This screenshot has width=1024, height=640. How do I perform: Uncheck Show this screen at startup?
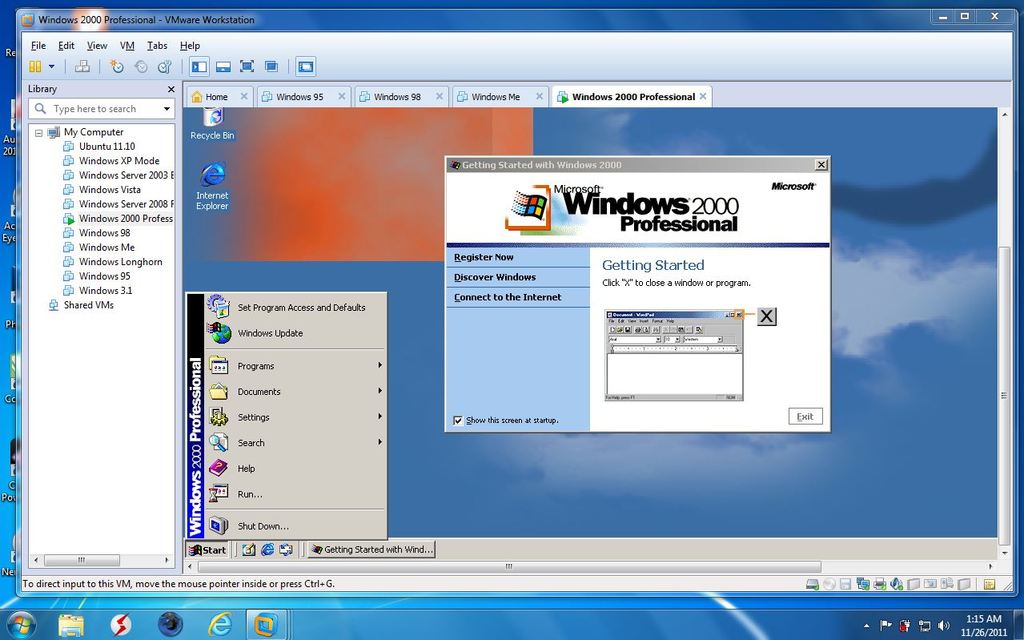(x=458, y=421)
